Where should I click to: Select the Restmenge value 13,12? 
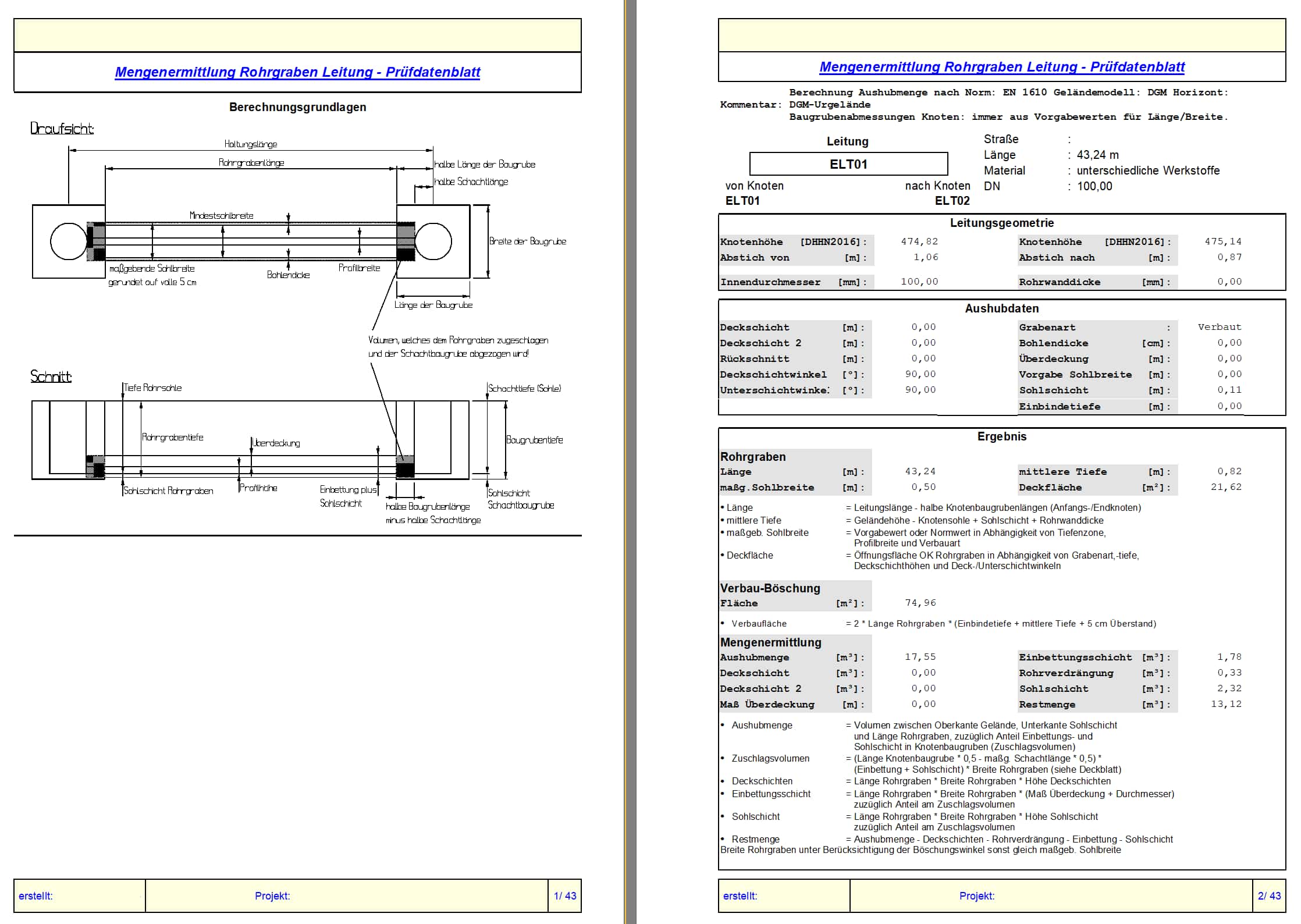(1225, 704)
